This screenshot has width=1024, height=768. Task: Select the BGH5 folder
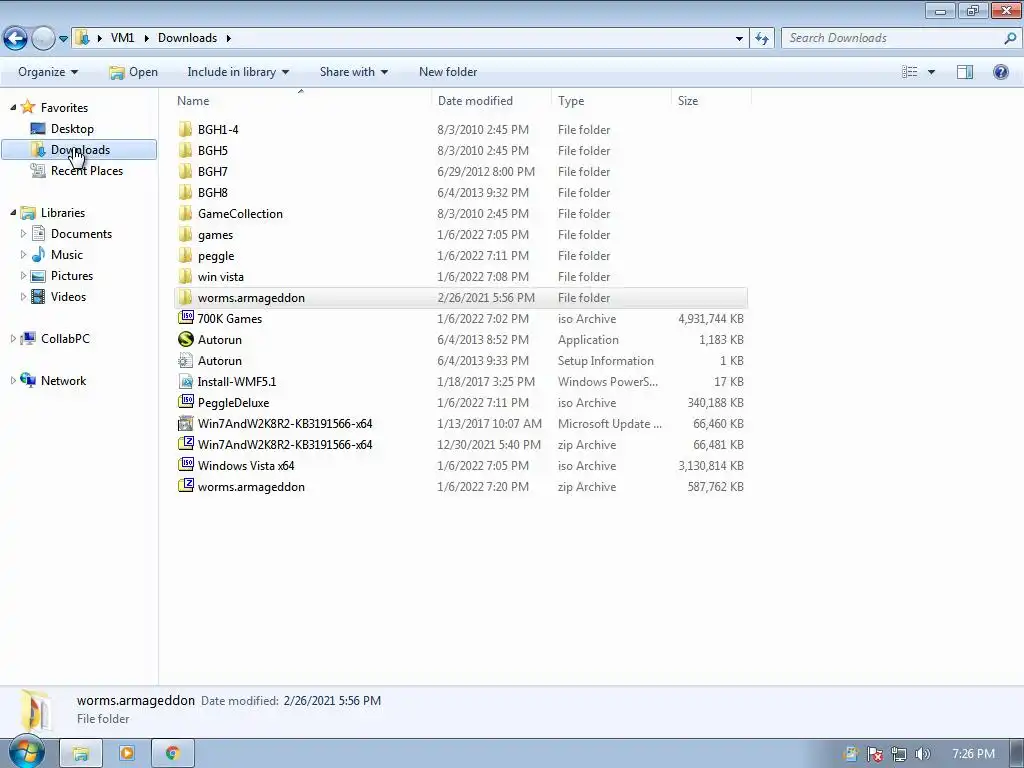point(213,150)
